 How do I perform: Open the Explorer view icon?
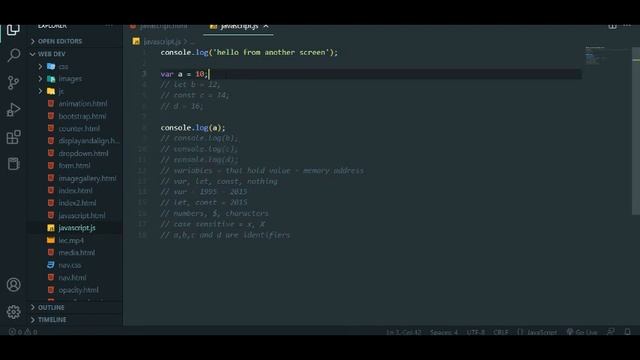click(x=13, y=30)
